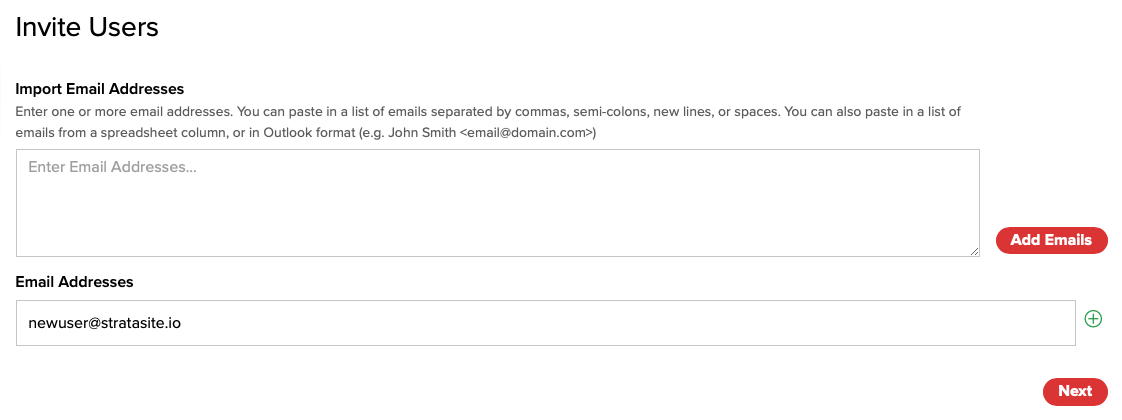1122x420 pixels.
Task: Click the green plus icon to add row
Action: click(x=1093, y=319)
